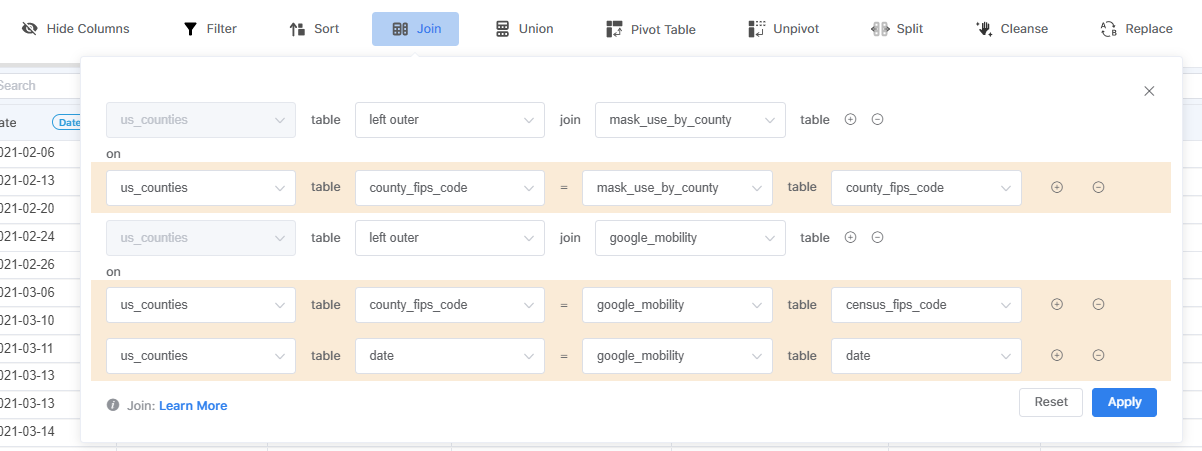Apply the join configuration
1202x451 pixels.
click(x=1124, y=402)
